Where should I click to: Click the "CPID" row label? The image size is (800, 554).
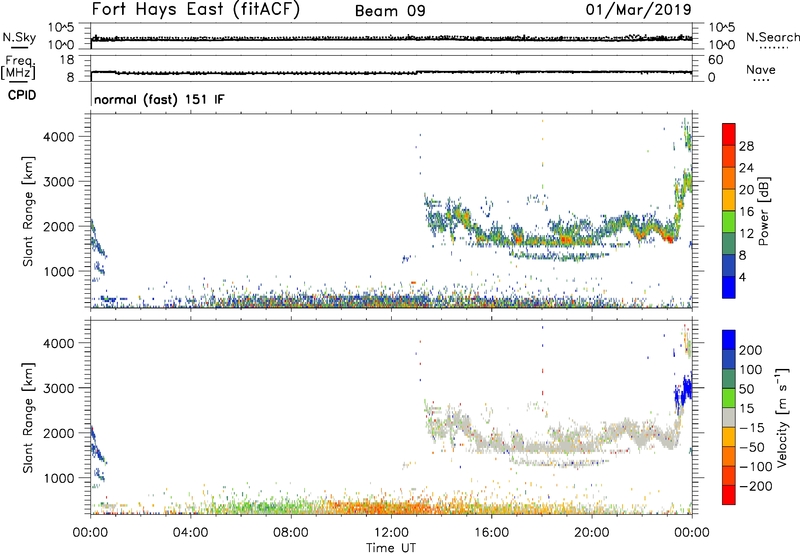(22, 95)
